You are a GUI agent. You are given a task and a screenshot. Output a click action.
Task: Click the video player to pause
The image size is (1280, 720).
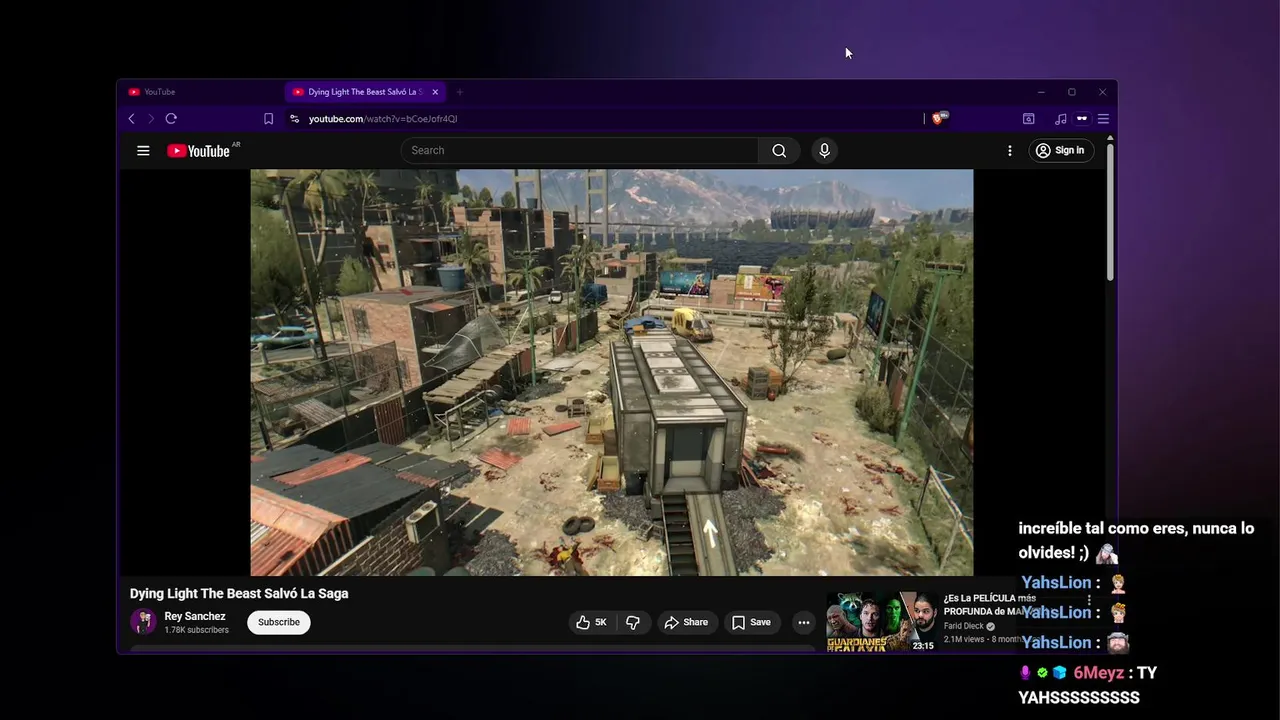611,372
